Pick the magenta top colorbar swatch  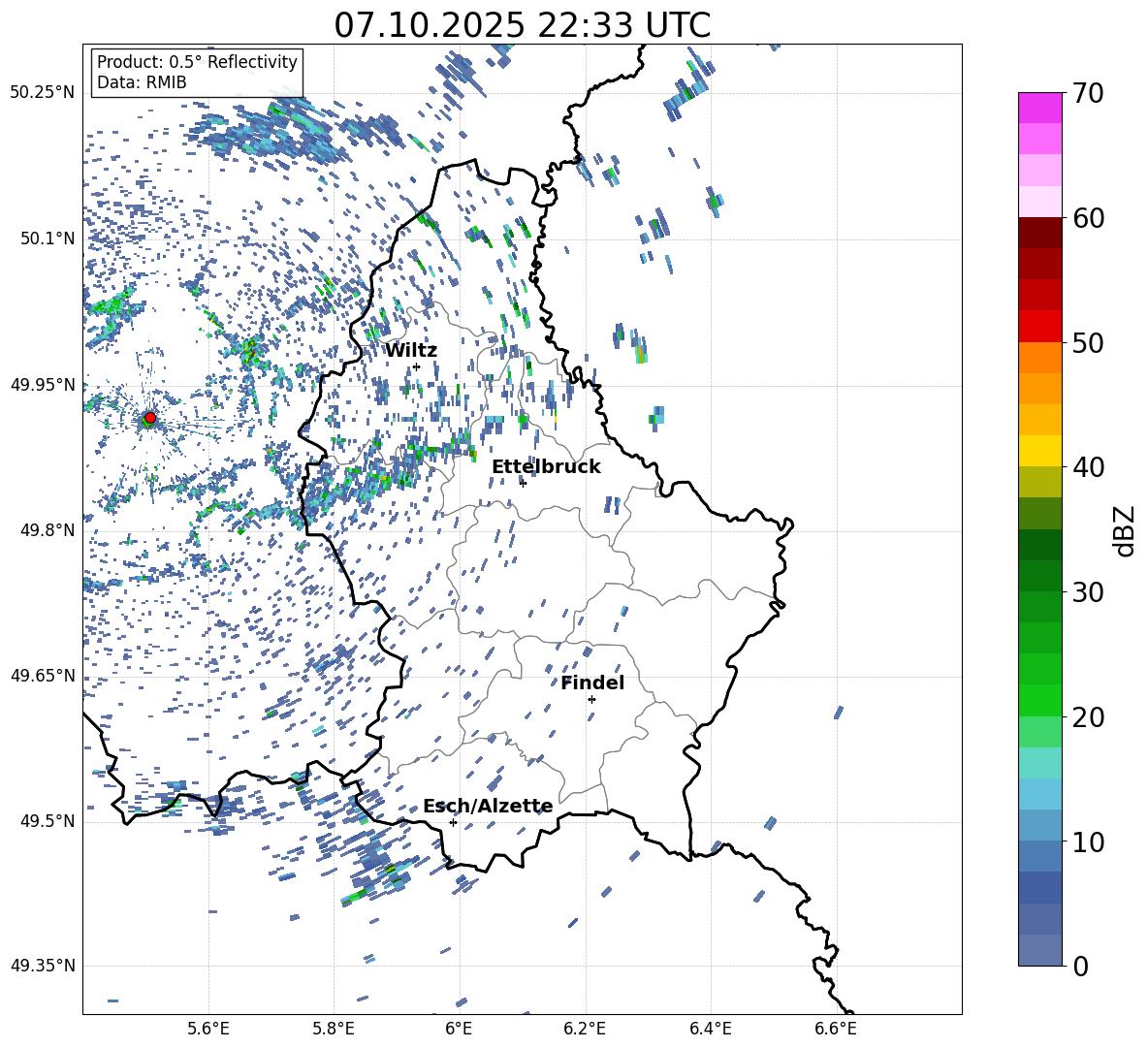coord(1039,108)
